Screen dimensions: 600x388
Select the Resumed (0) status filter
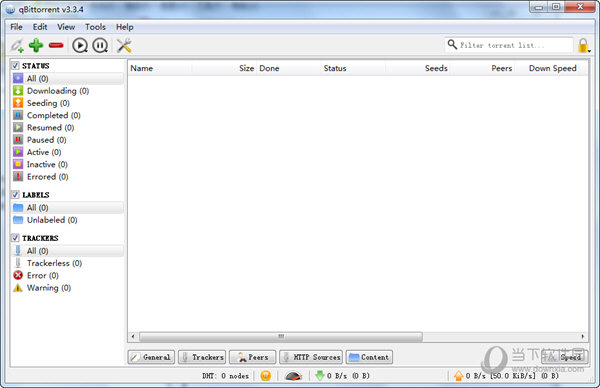click(68, 127)
